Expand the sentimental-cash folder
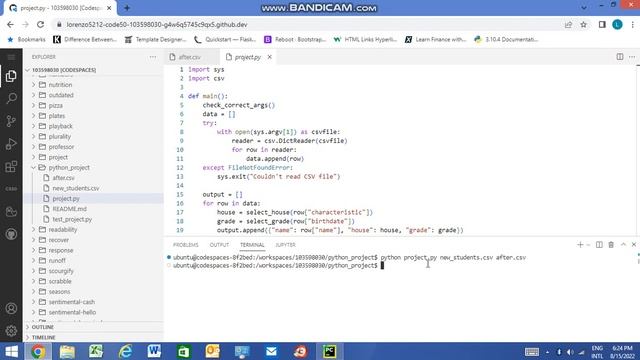 point(71,302)
